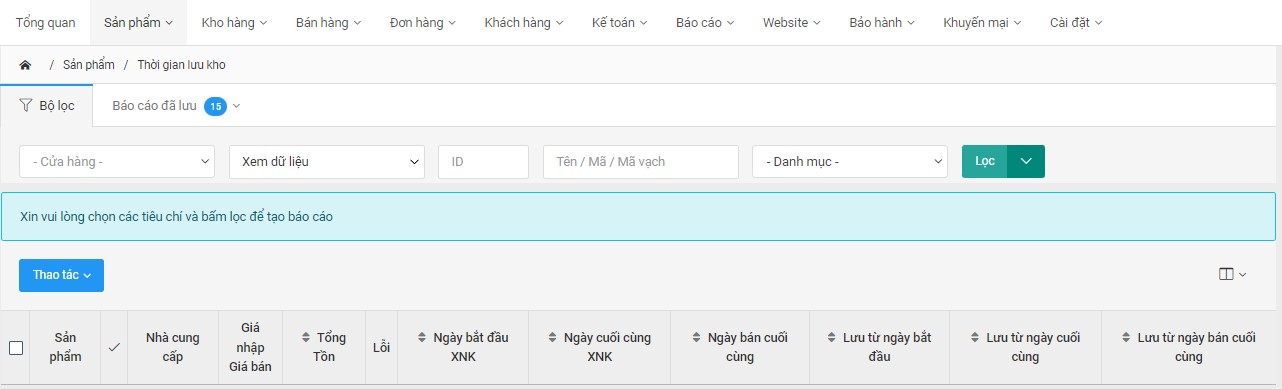Click Thời gian lưu kho breadcrumb
Screen dimensions: 1282x389
point(181,65)
